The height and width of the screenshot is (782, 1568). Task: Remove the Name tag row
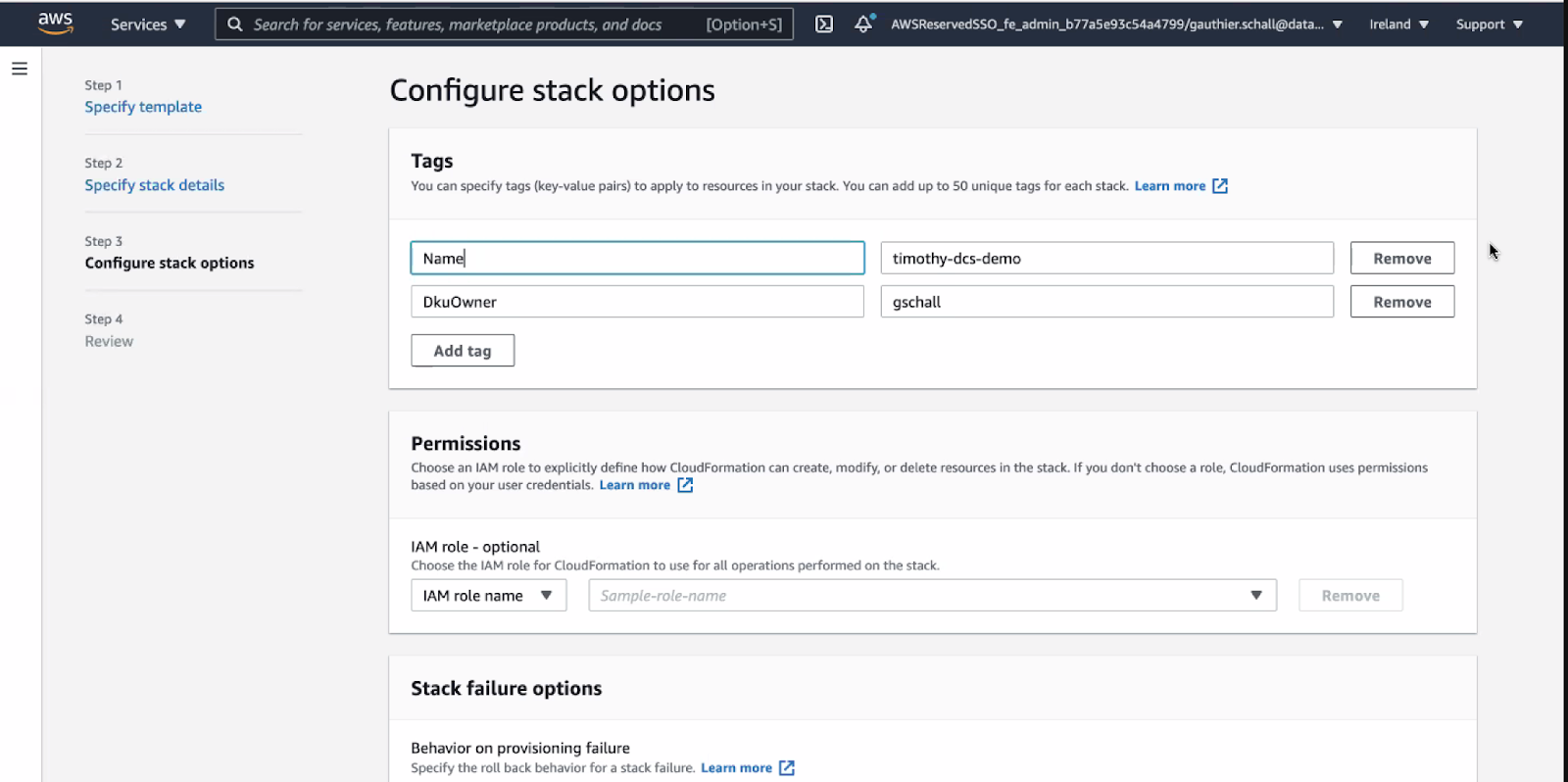point(1401,259)
